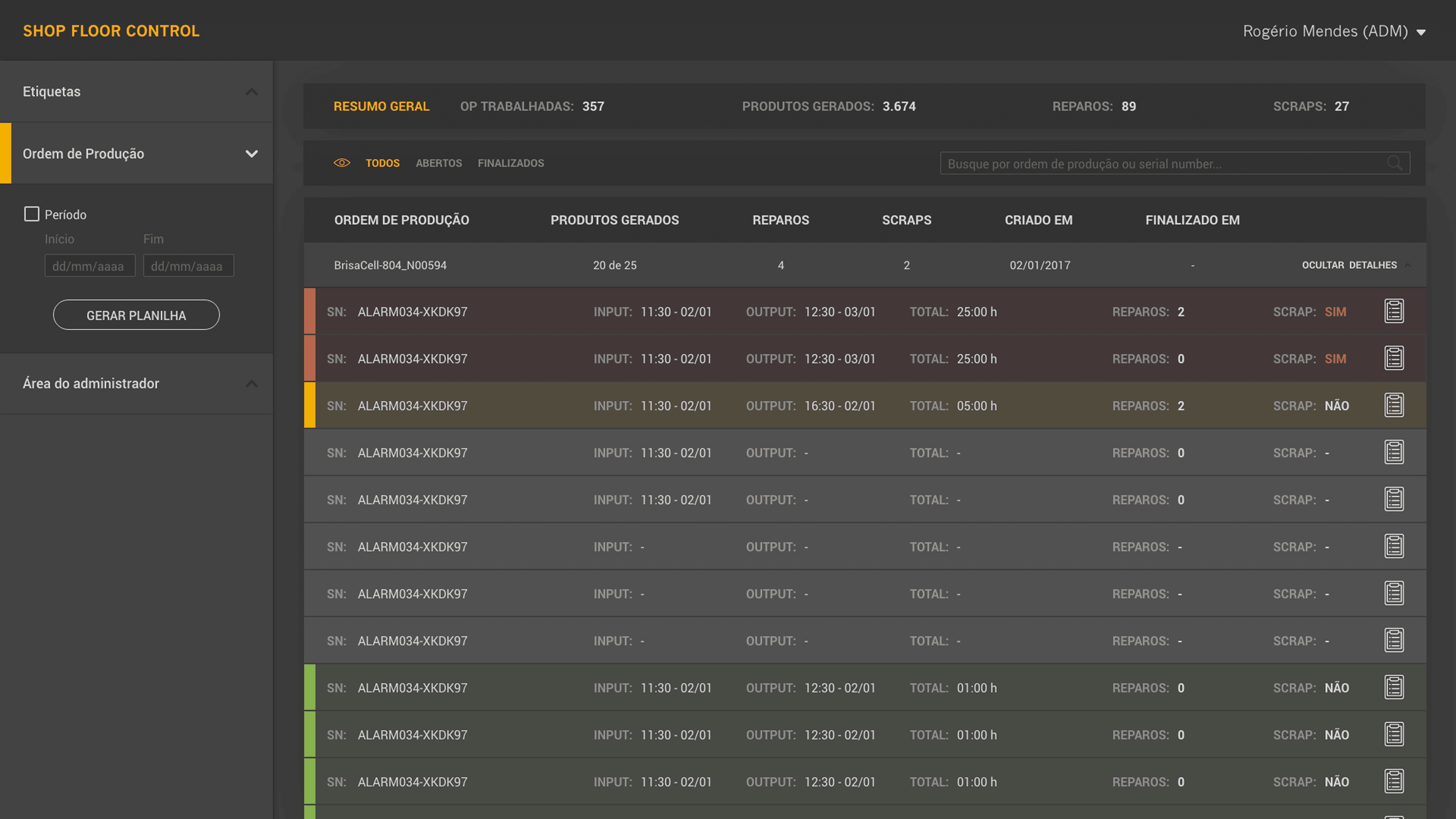This screenshot has width=1456, height=819.
Task: Open clipboard icon of last row with no input
Action: click(x=1394, y=640)
